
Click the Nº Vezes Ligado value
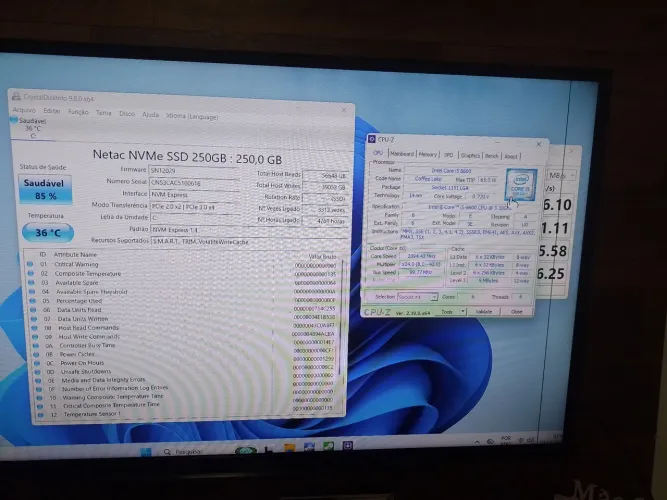(325, 210)
